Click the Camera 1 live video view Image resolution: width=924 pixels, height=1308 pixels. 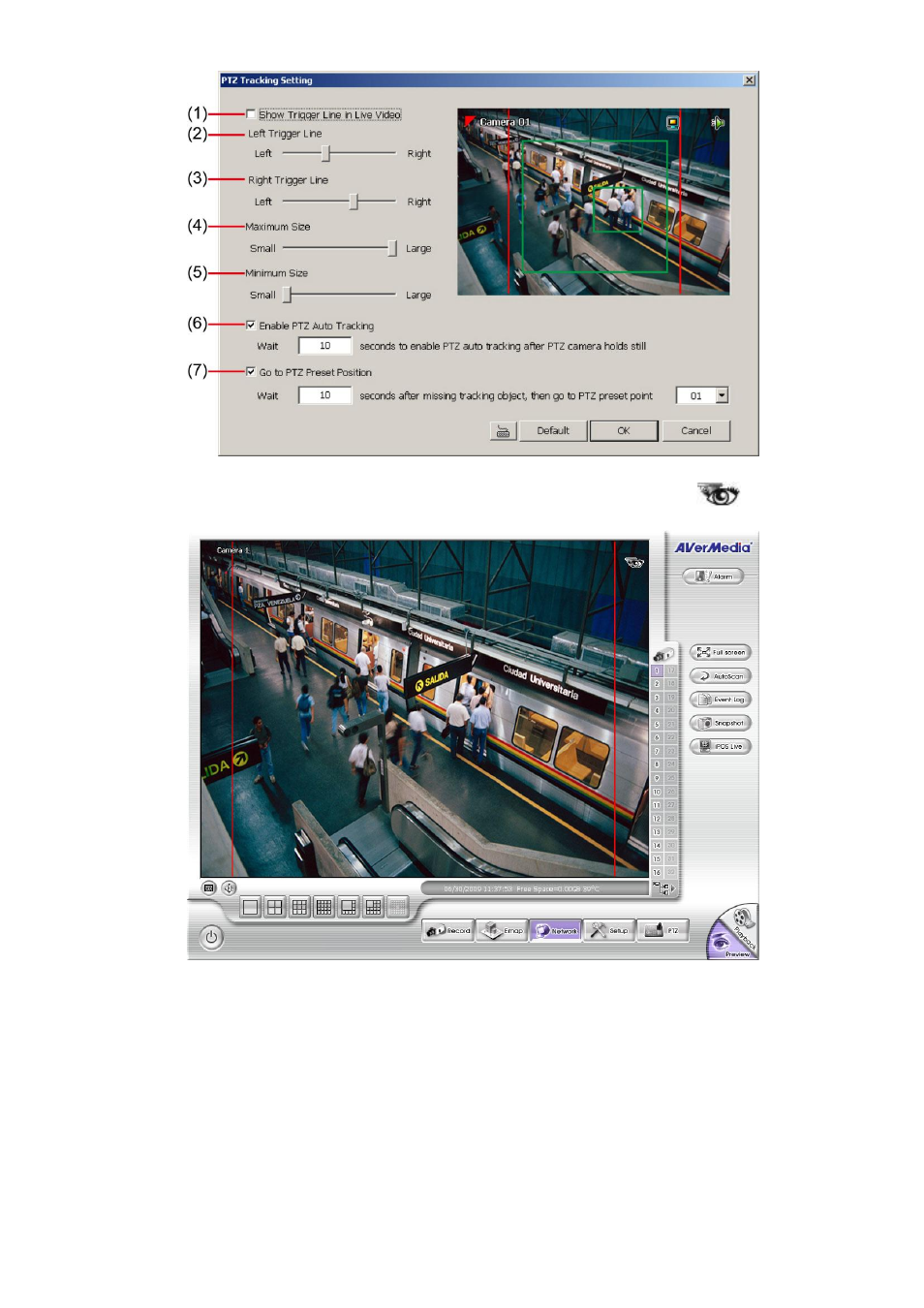424,709
